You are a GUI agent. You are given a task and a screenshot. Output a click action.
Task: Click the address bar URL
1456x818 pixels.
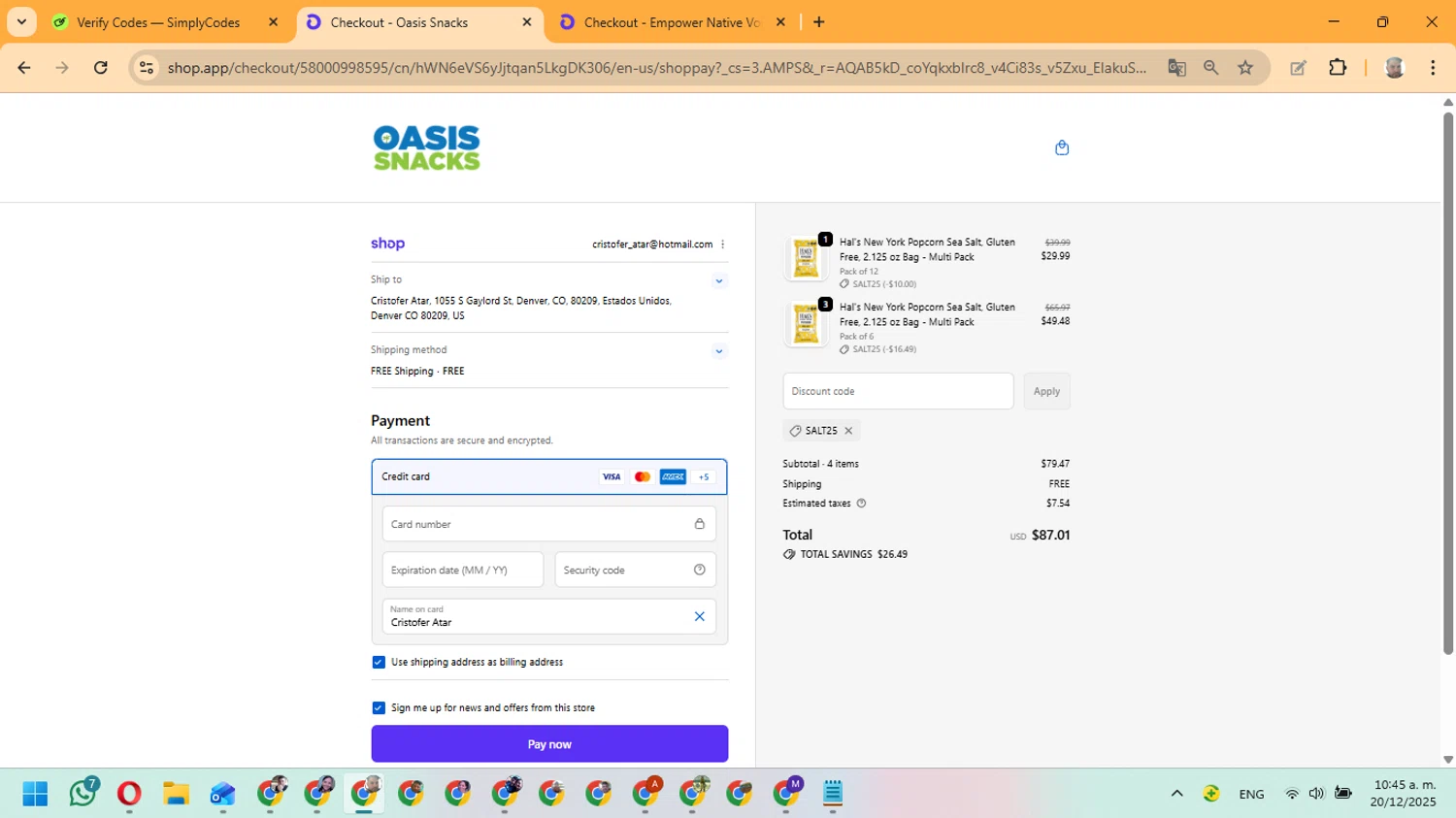[x=656, y=68]
